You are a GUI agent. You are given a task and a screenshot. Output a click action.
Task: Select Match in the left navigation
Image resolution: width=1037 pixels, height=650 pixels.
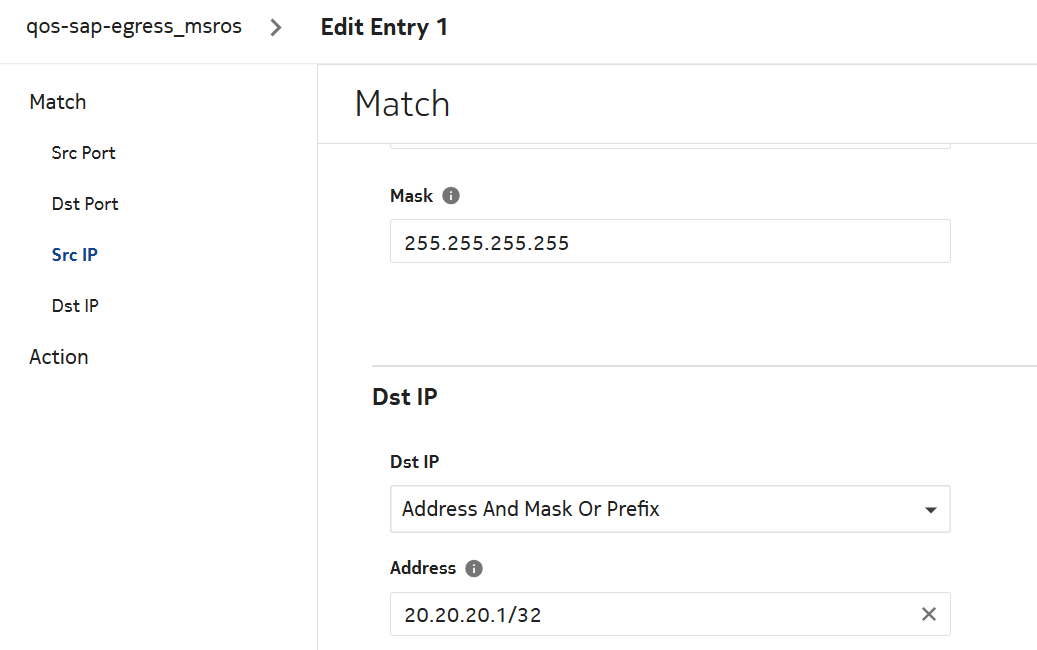coord(58,102)
